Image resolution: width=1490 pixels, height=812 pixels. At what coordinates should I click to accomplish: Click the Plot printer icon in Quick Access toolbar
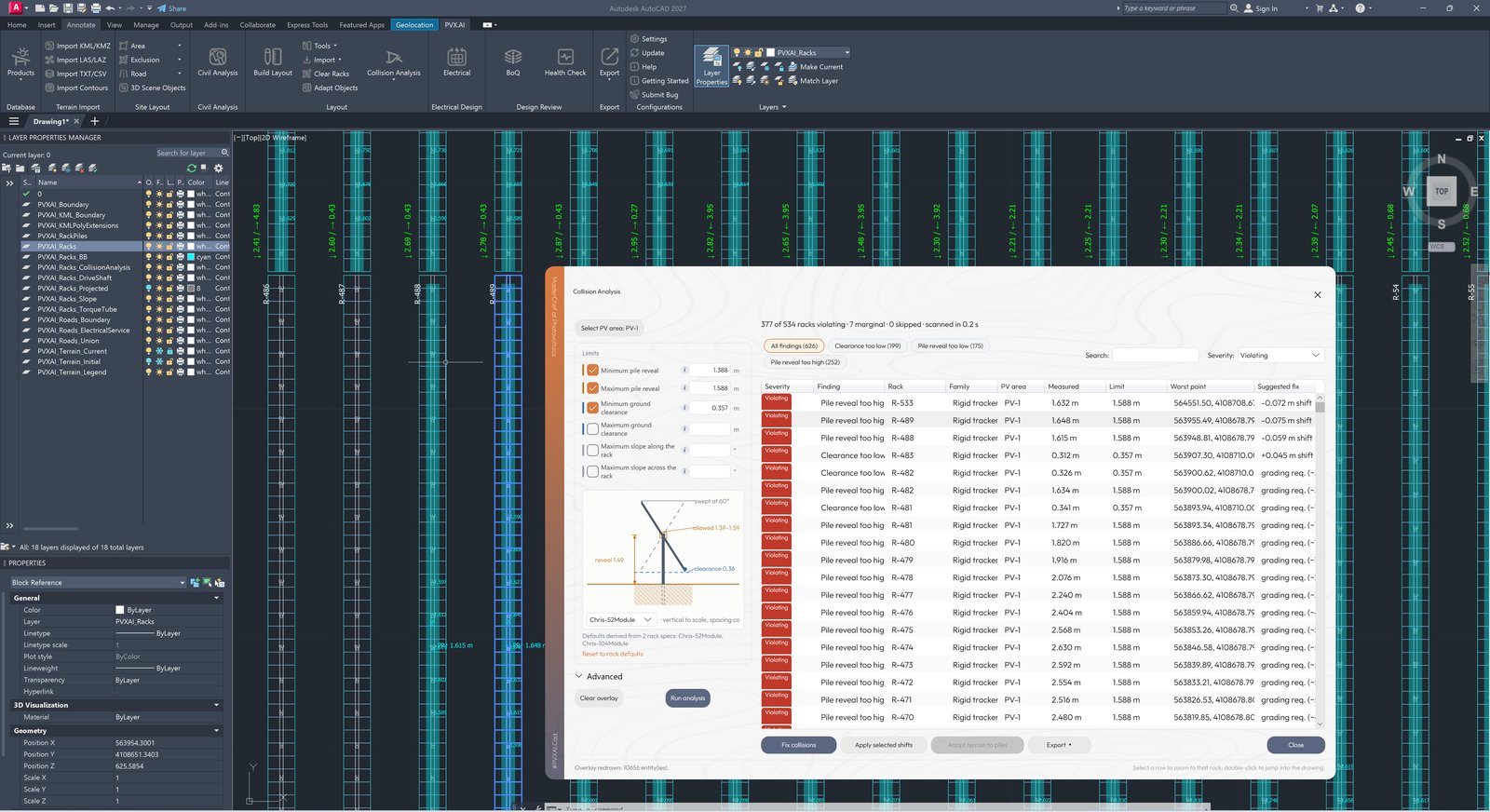coord(96,7)
